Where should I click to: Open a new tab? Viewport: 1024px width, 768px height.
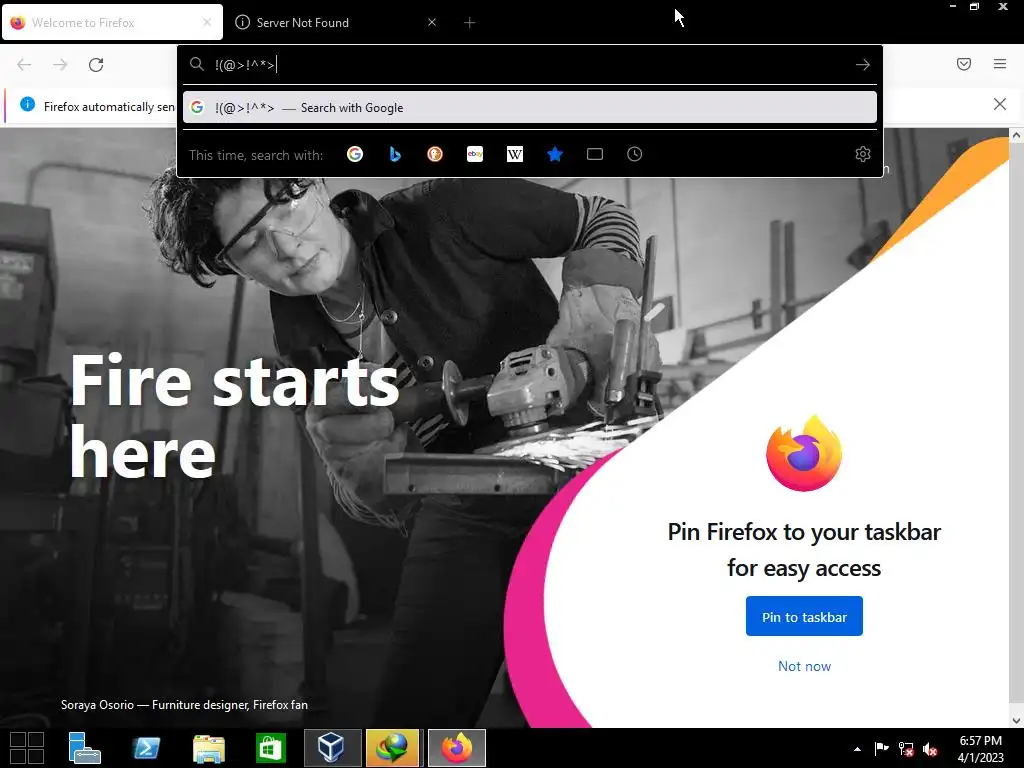[x=469, y=23]
